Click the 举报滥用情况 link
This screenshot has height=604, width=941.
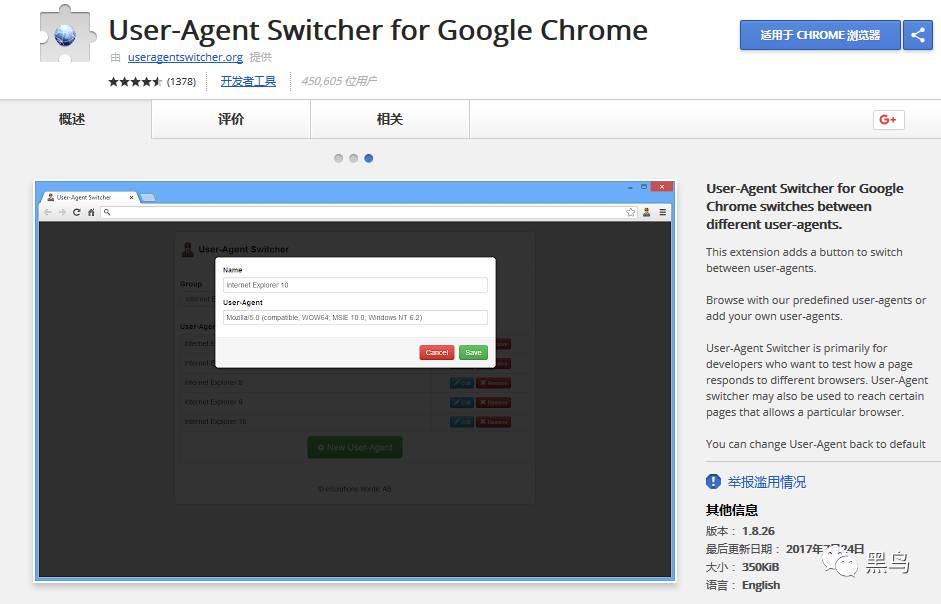pos(766,482)
